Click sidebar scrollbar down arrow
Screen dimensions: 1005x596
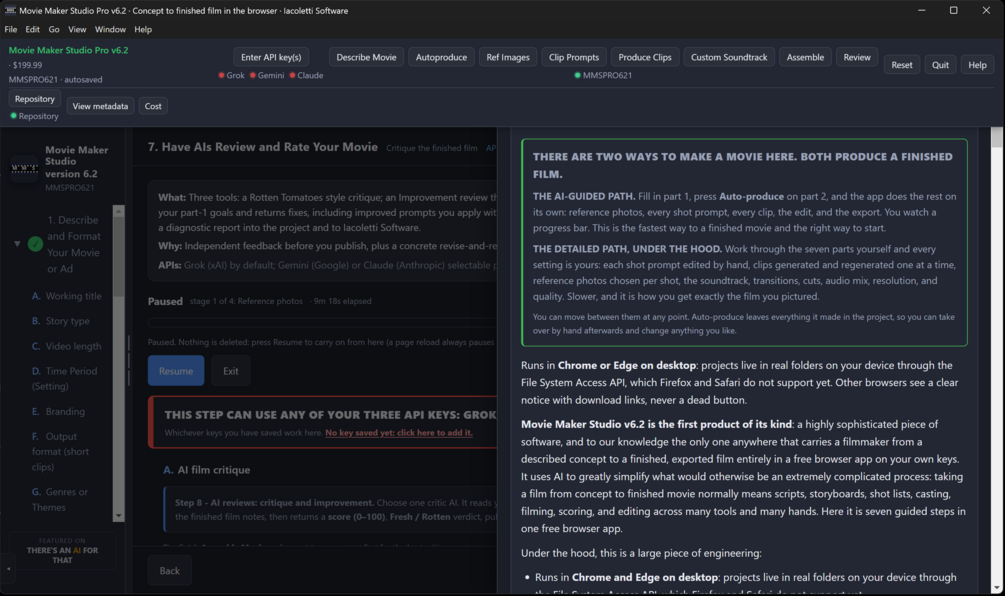(118, 515)
